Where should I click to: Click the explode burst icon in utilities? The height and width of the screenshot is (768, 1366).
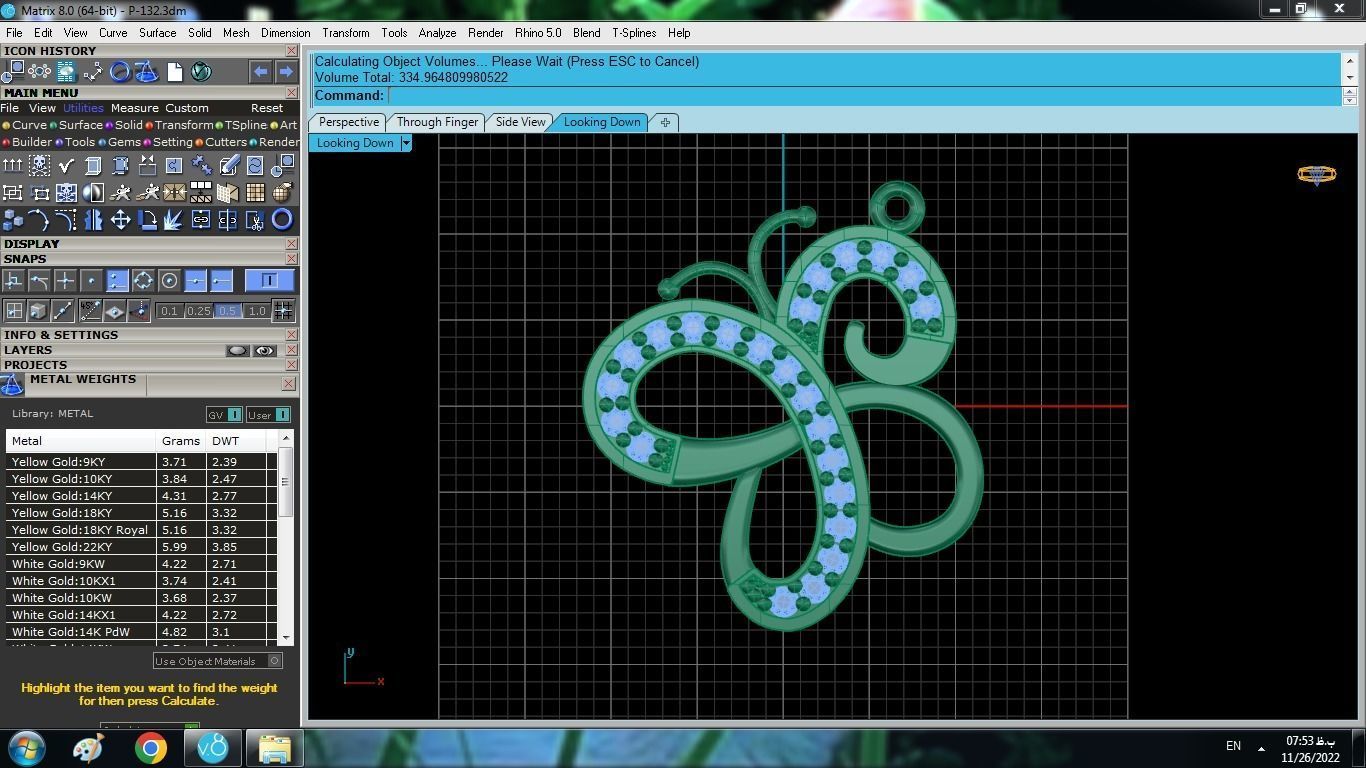coord(174,220)
